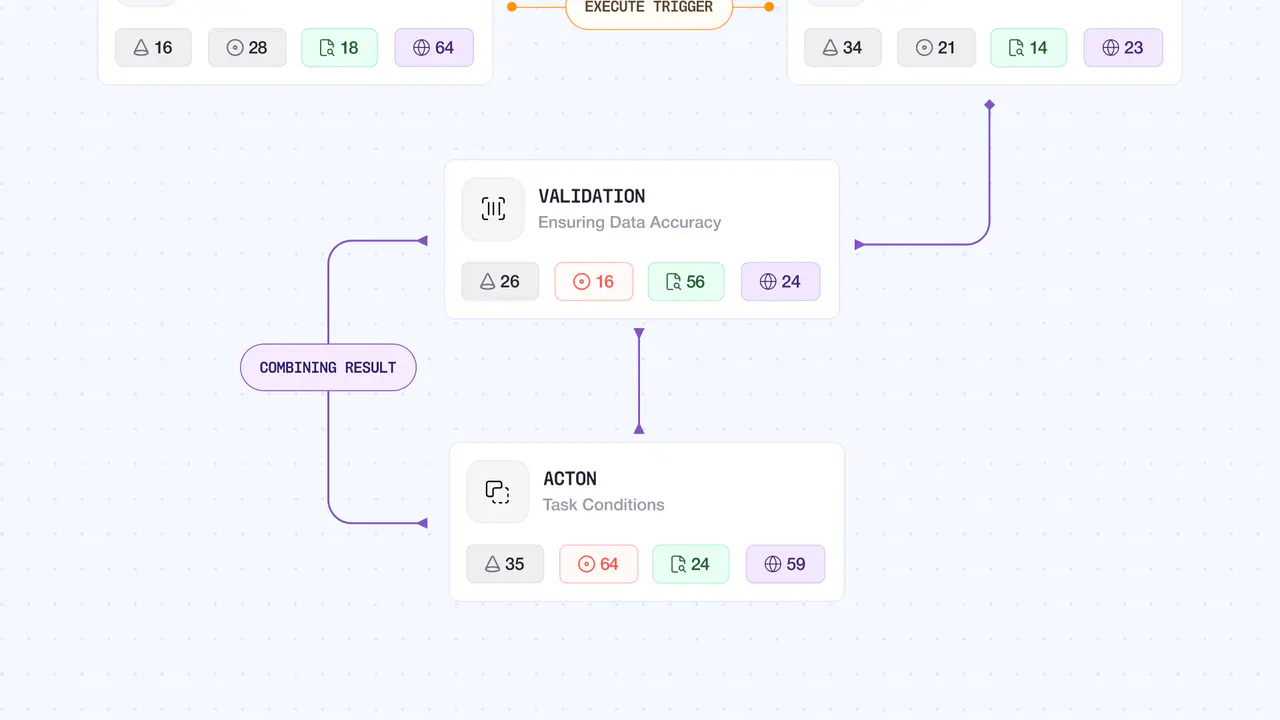Select the Acton red target badge 64
This screenshot has height=720, width=1280.
pos(599,564)
